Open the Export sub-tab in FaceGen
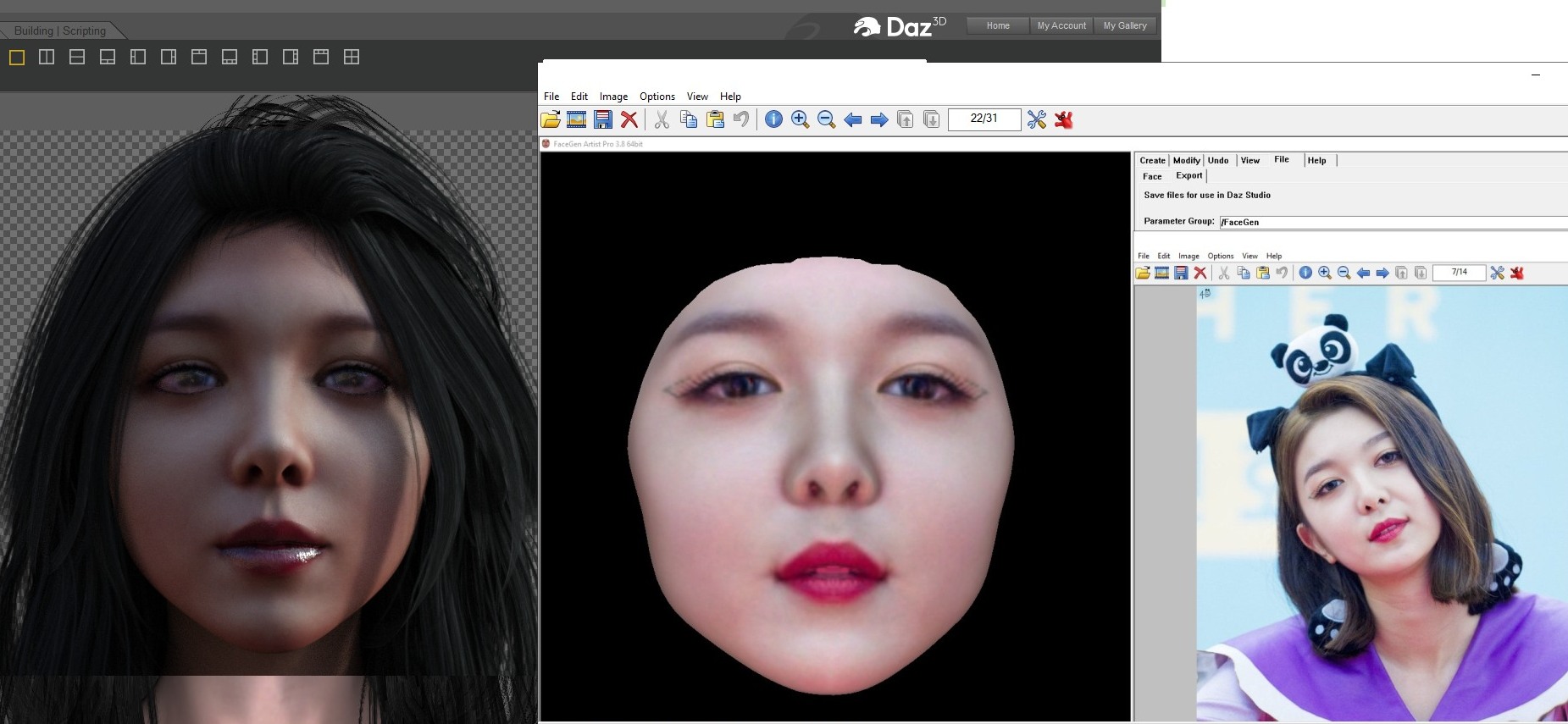Image resolution: width=1568 pixels, height=724 pixels. 1189,175
